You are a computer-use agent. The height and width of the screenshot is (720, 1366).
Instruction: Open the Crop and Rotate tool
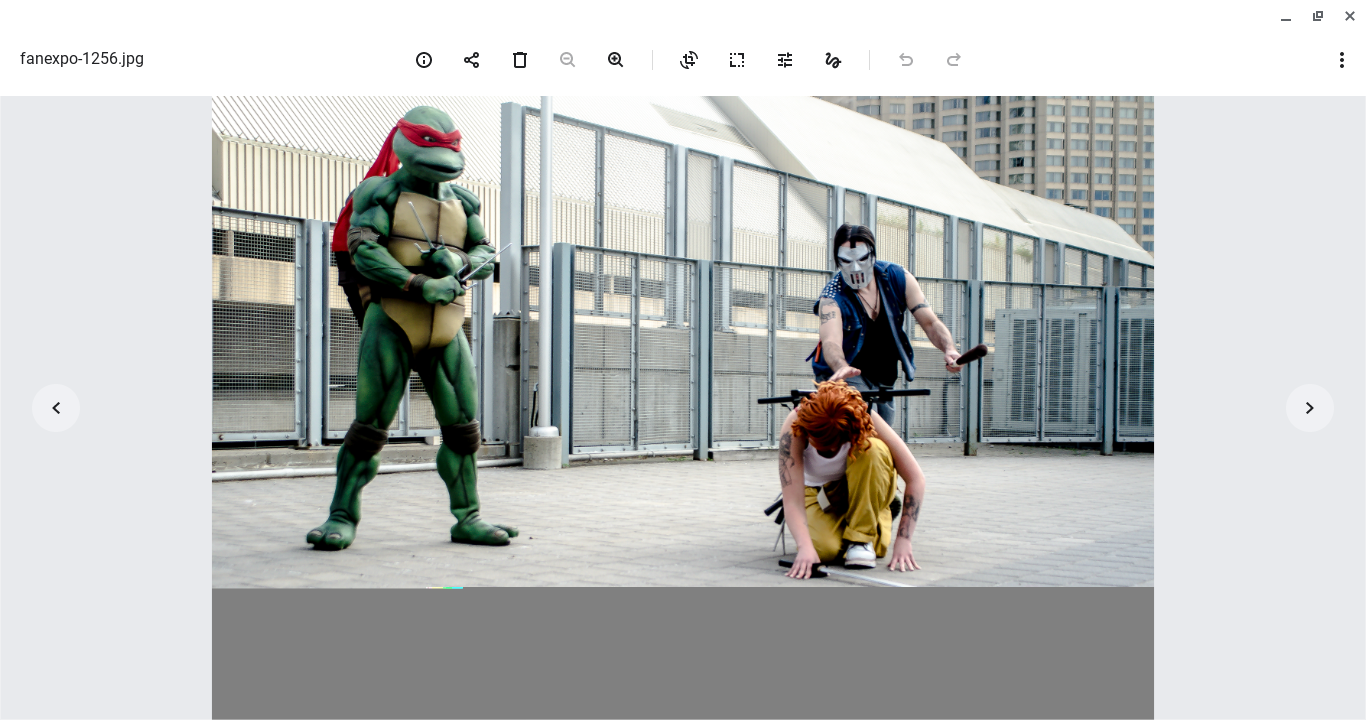[x=689, y=60]
